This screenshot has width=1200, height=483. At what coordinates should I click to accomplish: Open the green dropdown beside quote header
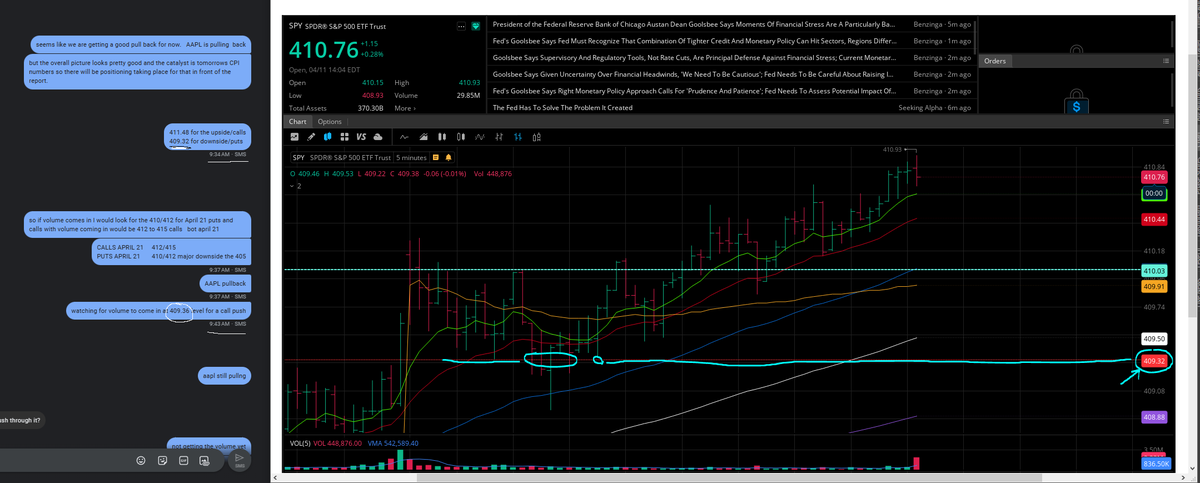point(476,26)
